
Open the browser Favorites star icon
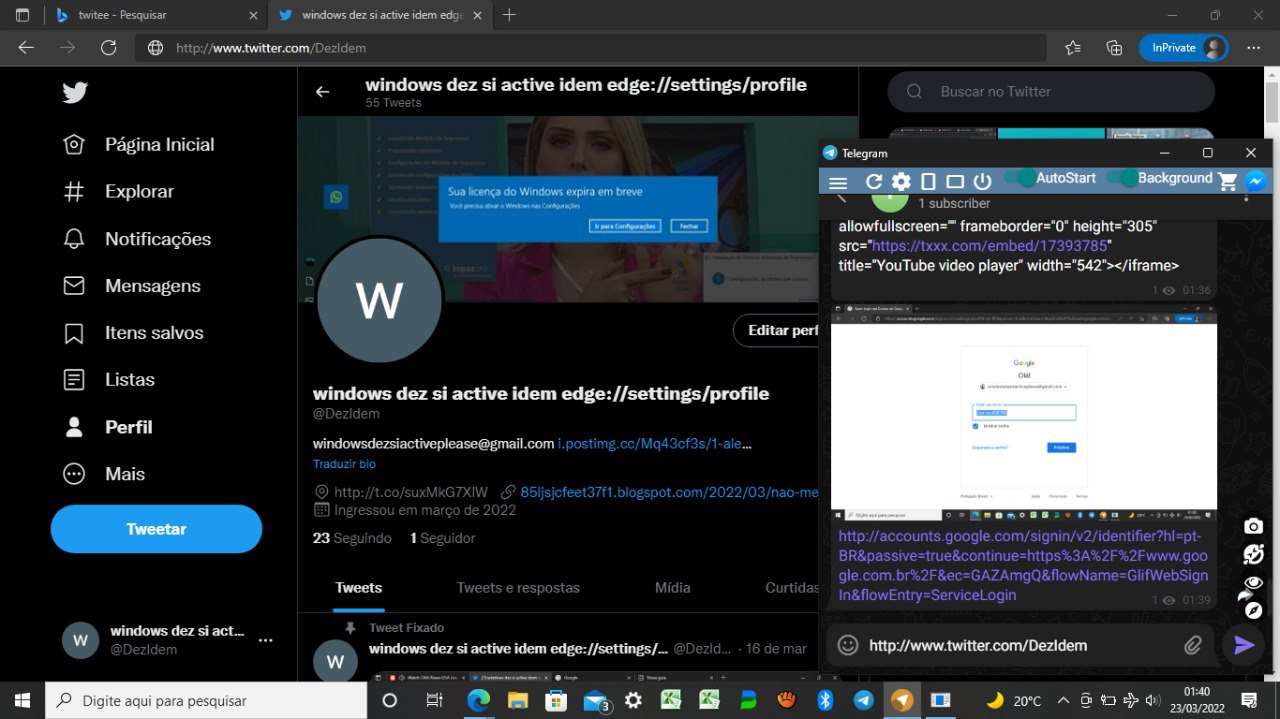click(1073, 47)
